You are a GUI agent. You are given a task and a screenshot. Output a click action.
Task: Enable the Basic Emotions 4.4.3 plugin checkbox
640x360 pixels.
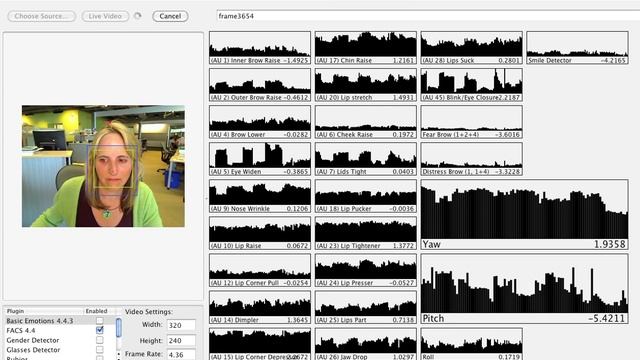(x=100, y=321)
